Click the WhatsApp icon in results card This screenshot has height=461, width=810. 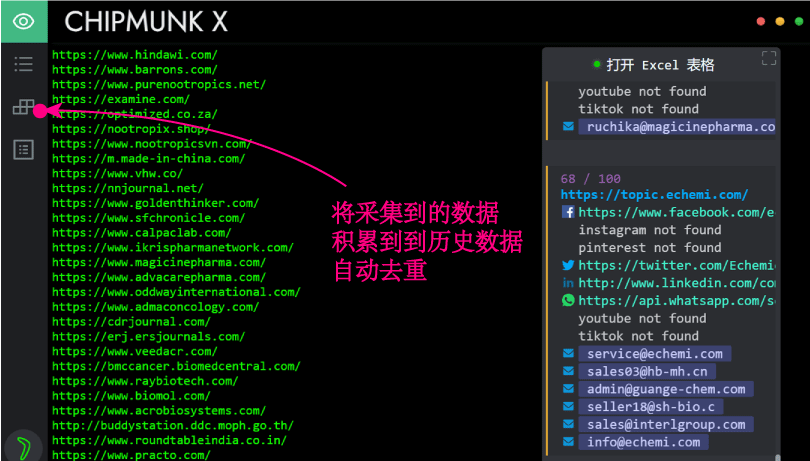coord(568,300)
